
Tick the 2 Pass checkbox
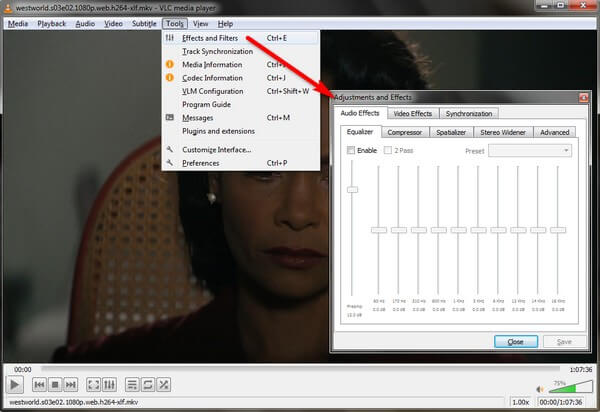[x=388, y=150]
